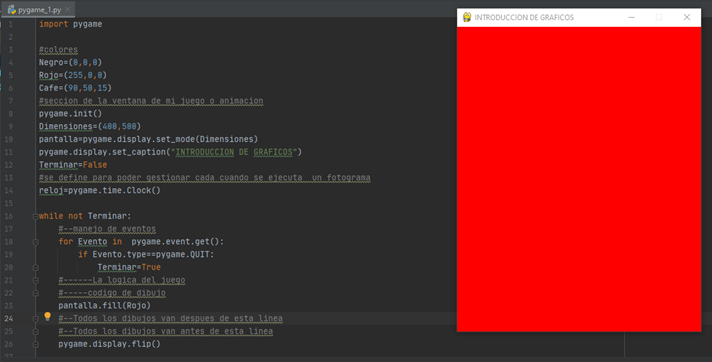The image size is (712, 362).
Task: Click 'reloj=pygame.time.Clock()' line
Action: (x=99, y=190)
